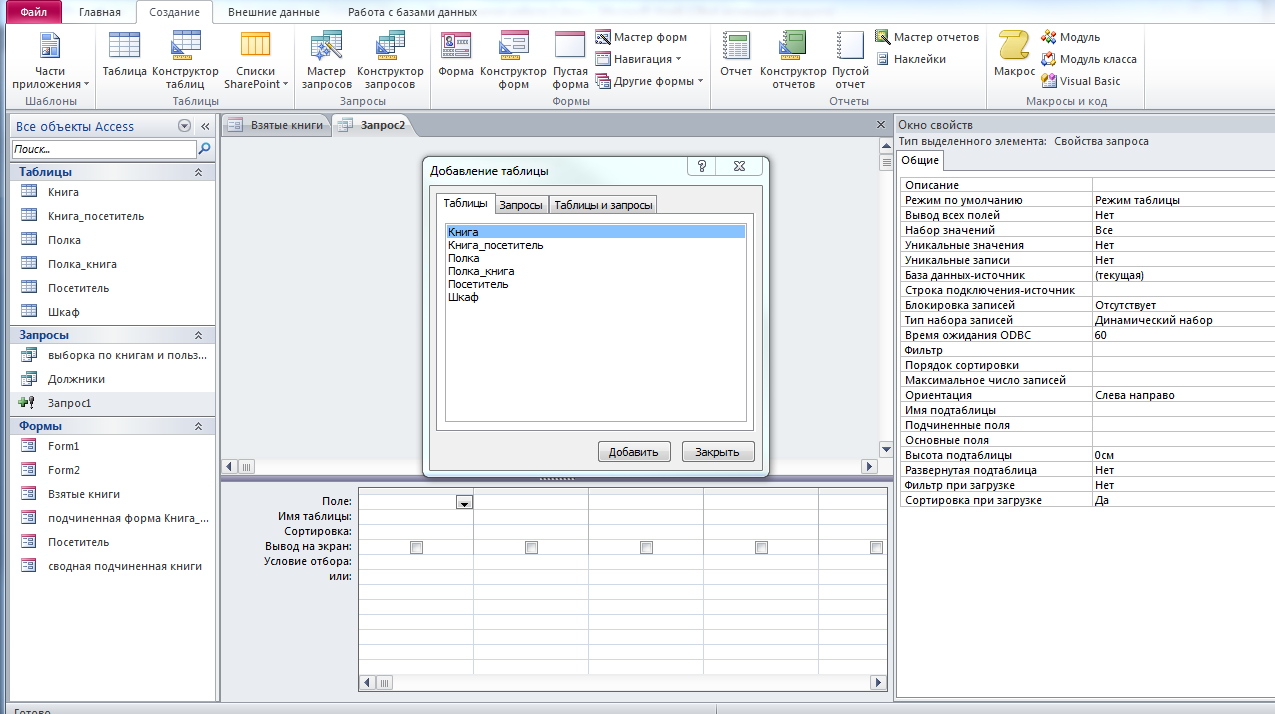Toggle third Вывод на экран checkbox
The height and width of the screenshot is (714, 1275).
tap(646, 547)
